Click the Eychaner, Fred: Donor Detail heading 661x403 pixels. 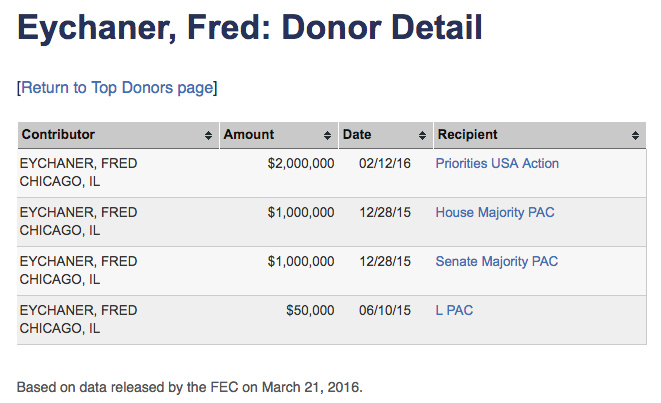250,28
